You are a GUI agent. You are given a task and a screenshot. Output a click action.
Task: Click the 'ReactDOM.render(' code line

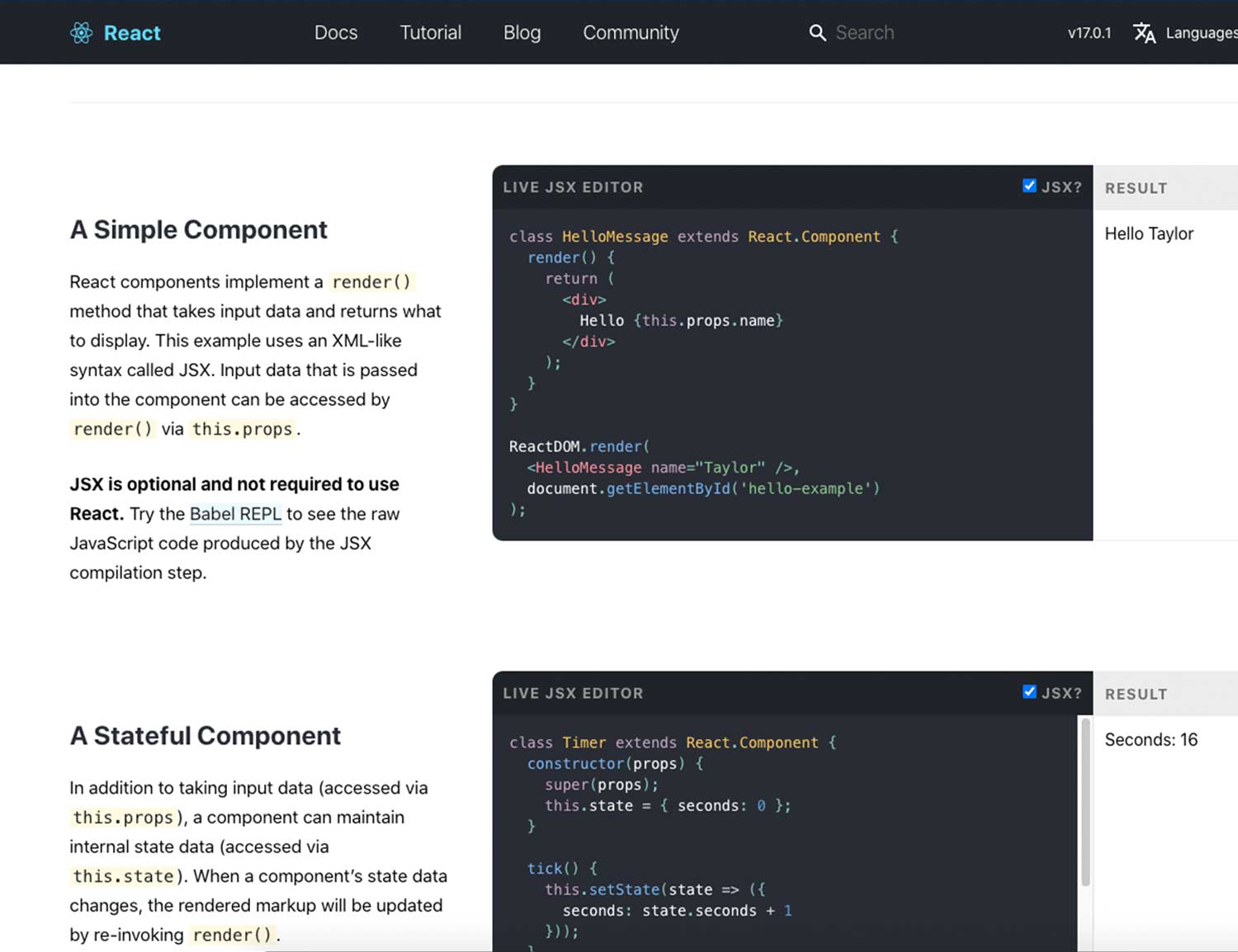(x=579, y=446)
